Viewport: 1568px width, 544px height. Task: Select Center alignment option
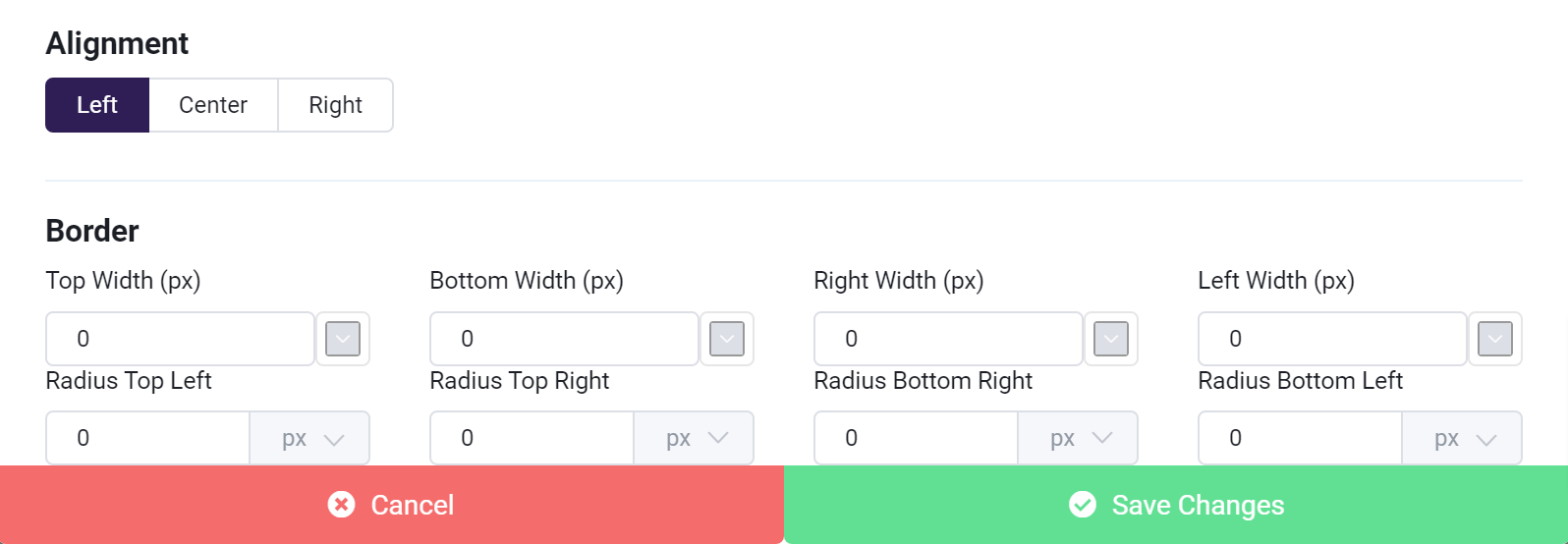[213, 105]
